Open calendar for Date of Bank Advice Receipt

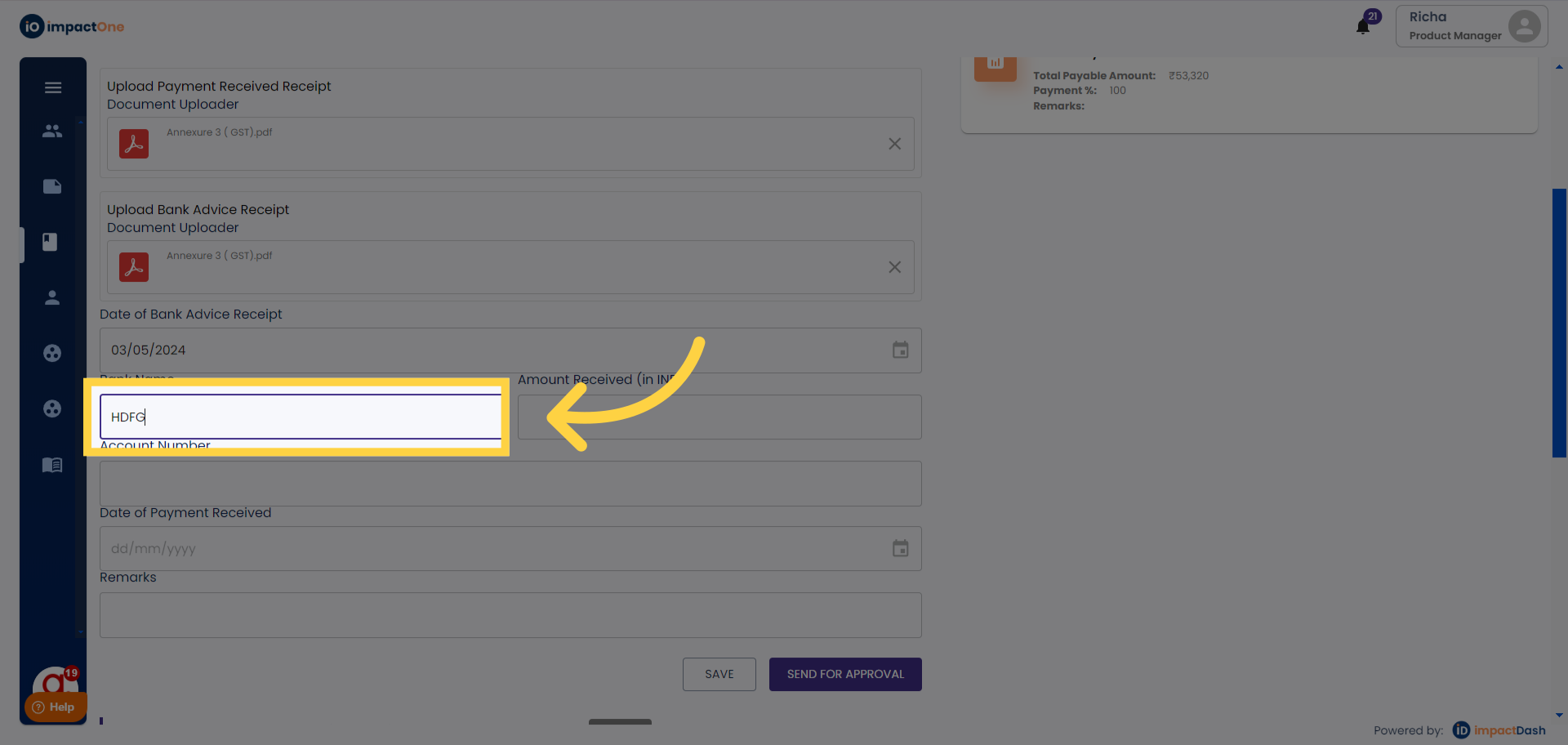(x=900, y=350)
